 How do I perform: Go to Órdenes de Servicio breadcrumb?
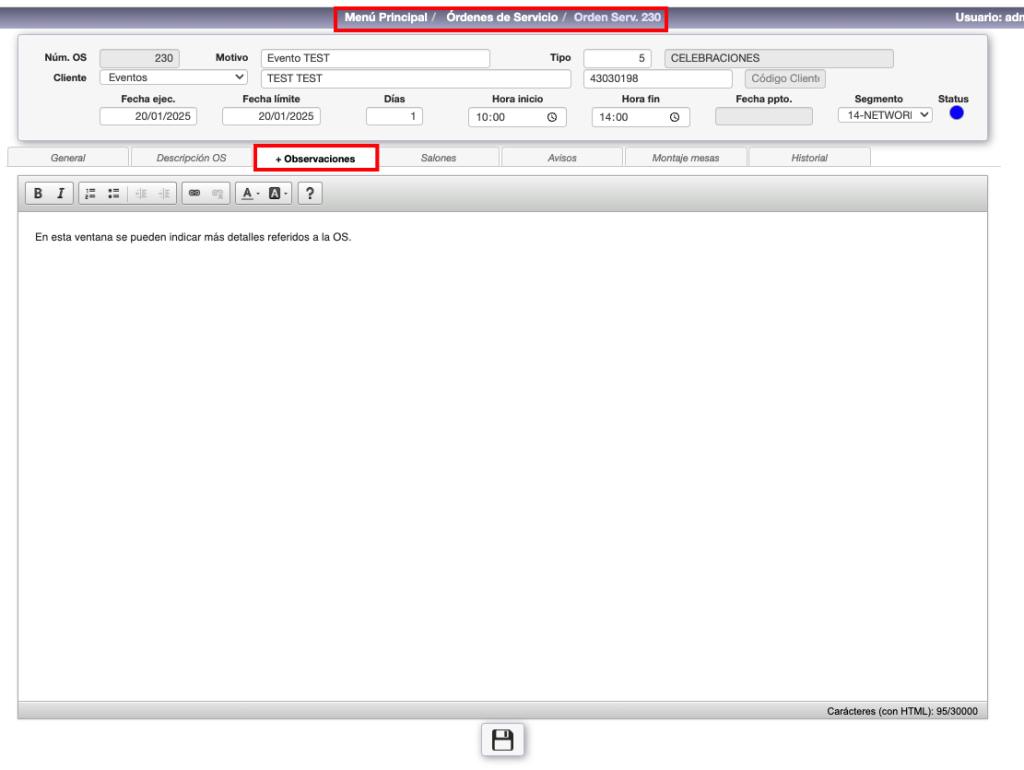[x=501, y=18]
